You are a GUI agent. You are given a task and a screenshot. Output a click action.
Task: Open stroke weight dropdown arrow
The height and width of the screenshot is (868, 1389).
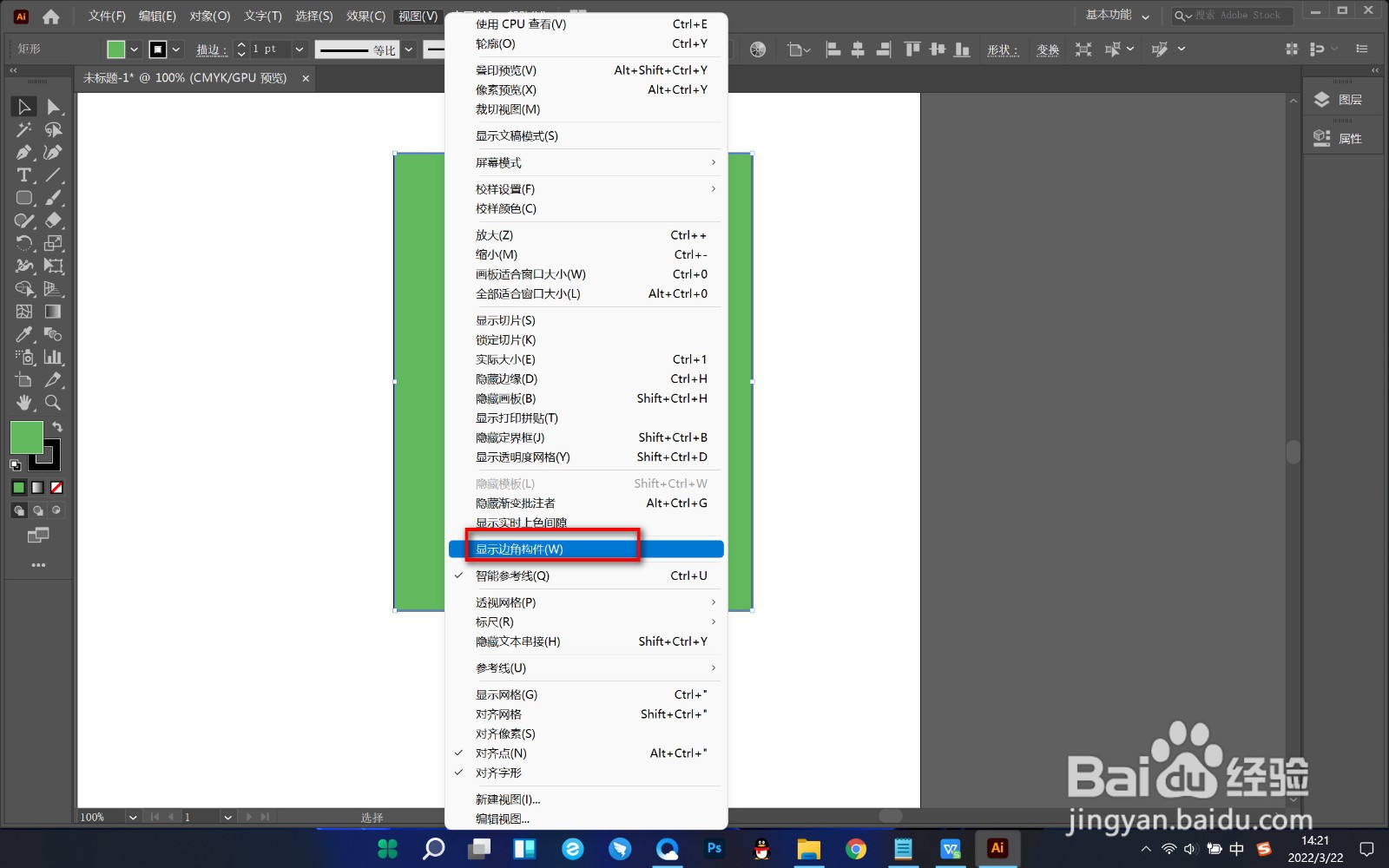coord(300,49)
